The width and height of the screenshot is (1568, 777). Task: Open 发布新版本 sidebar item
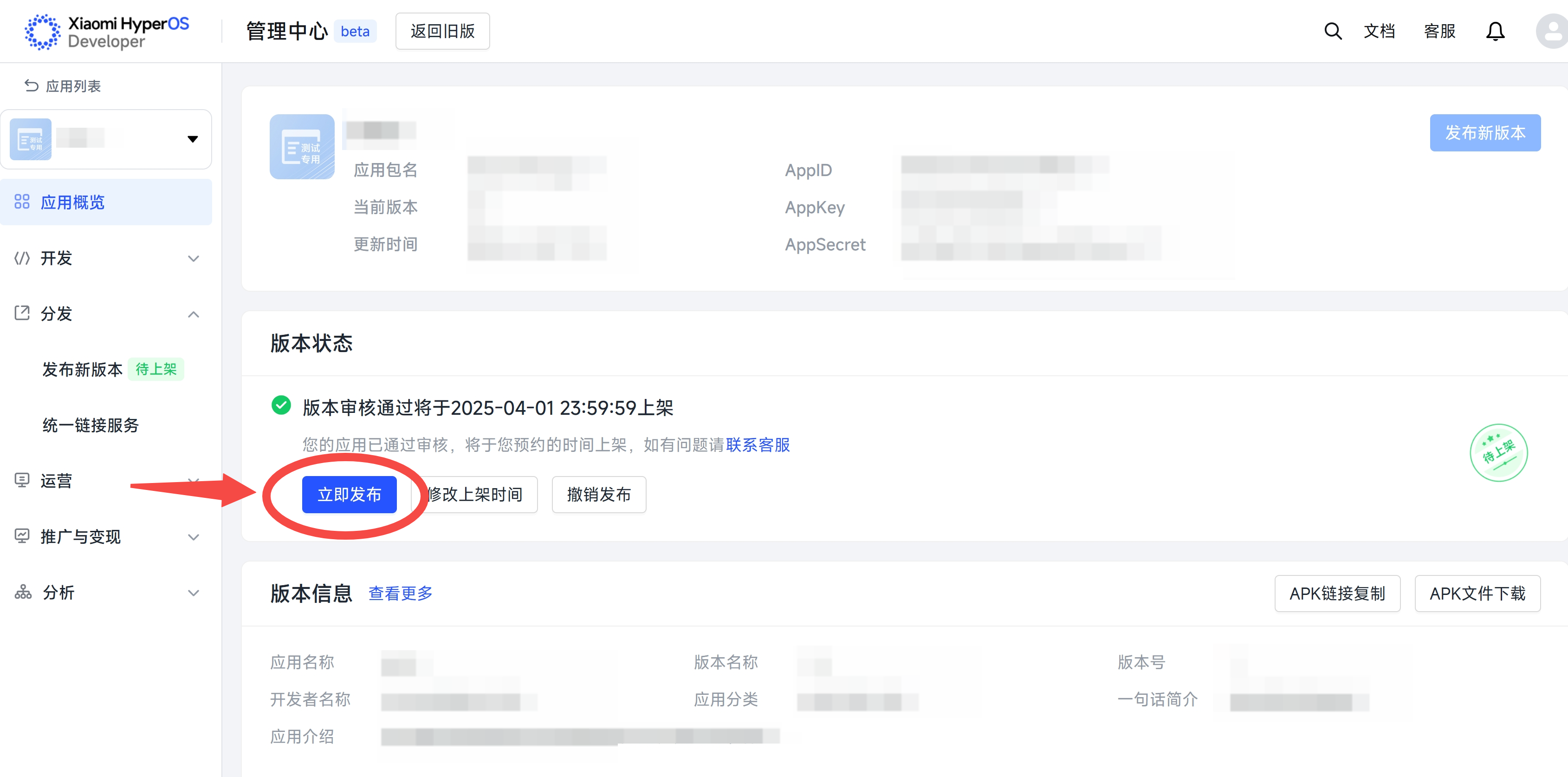[83, 370]
